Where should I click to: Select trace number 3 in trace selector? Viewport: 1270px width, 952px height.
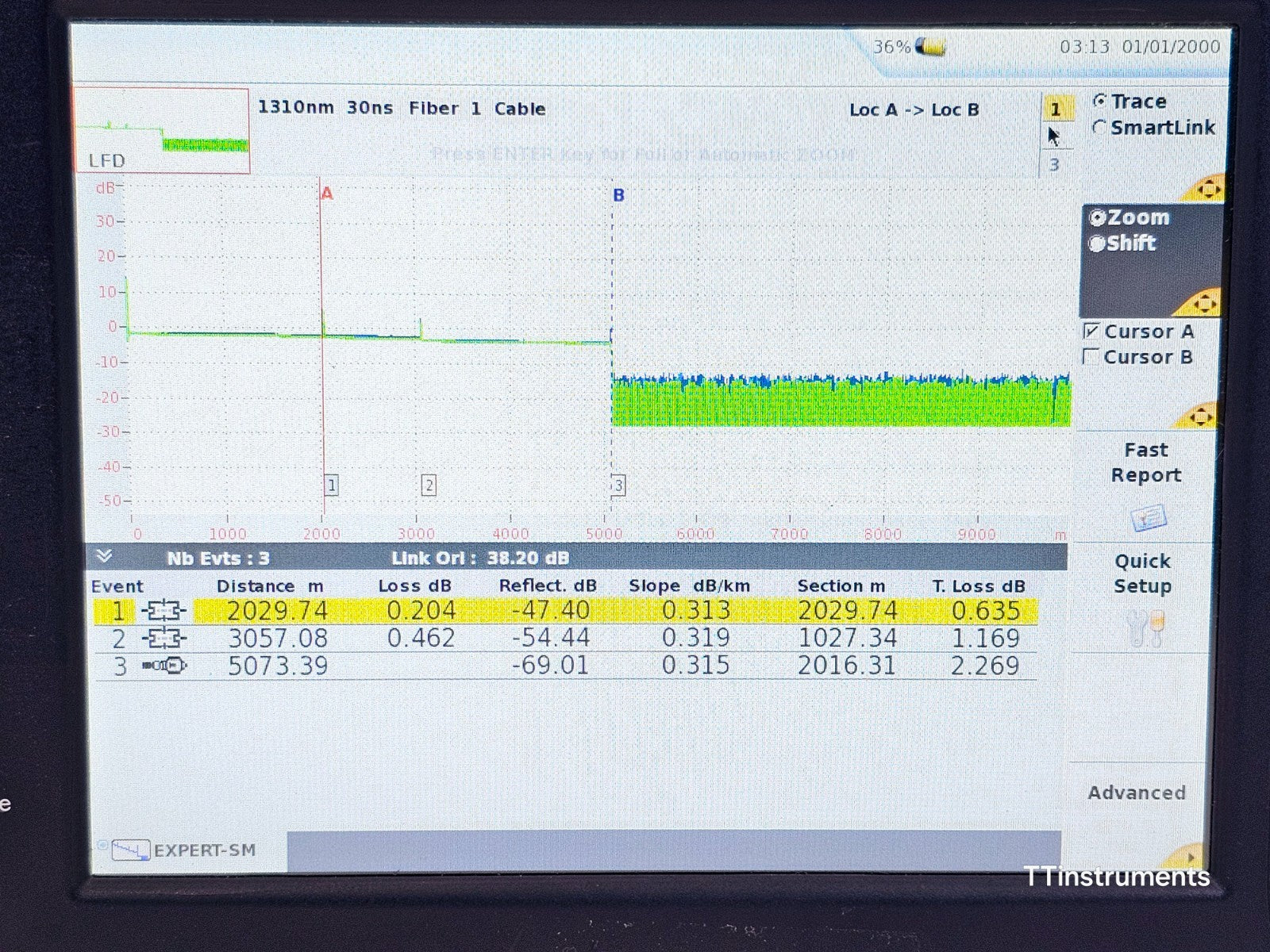point(1056,165)
